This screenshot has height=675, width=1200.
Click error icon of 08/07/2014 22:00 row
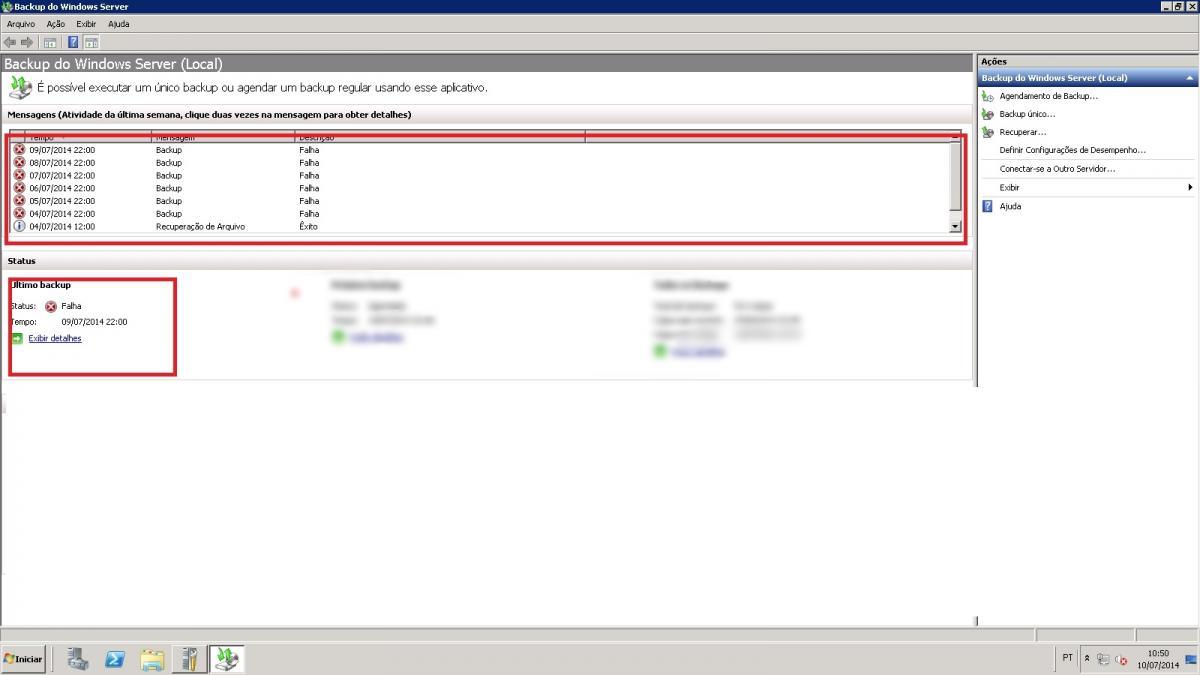[19, 162]
